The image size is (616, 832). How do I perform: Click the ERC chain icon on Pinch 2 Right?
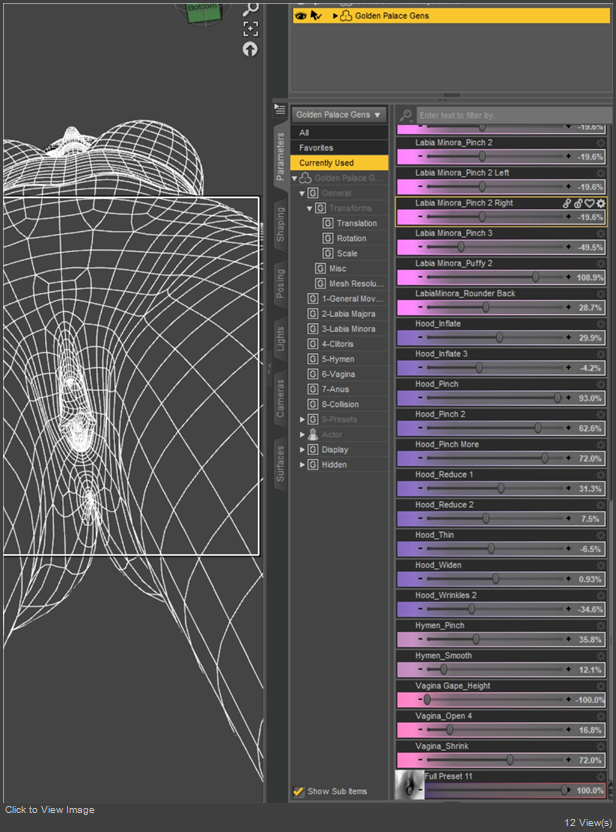click(x=578, y=203)
